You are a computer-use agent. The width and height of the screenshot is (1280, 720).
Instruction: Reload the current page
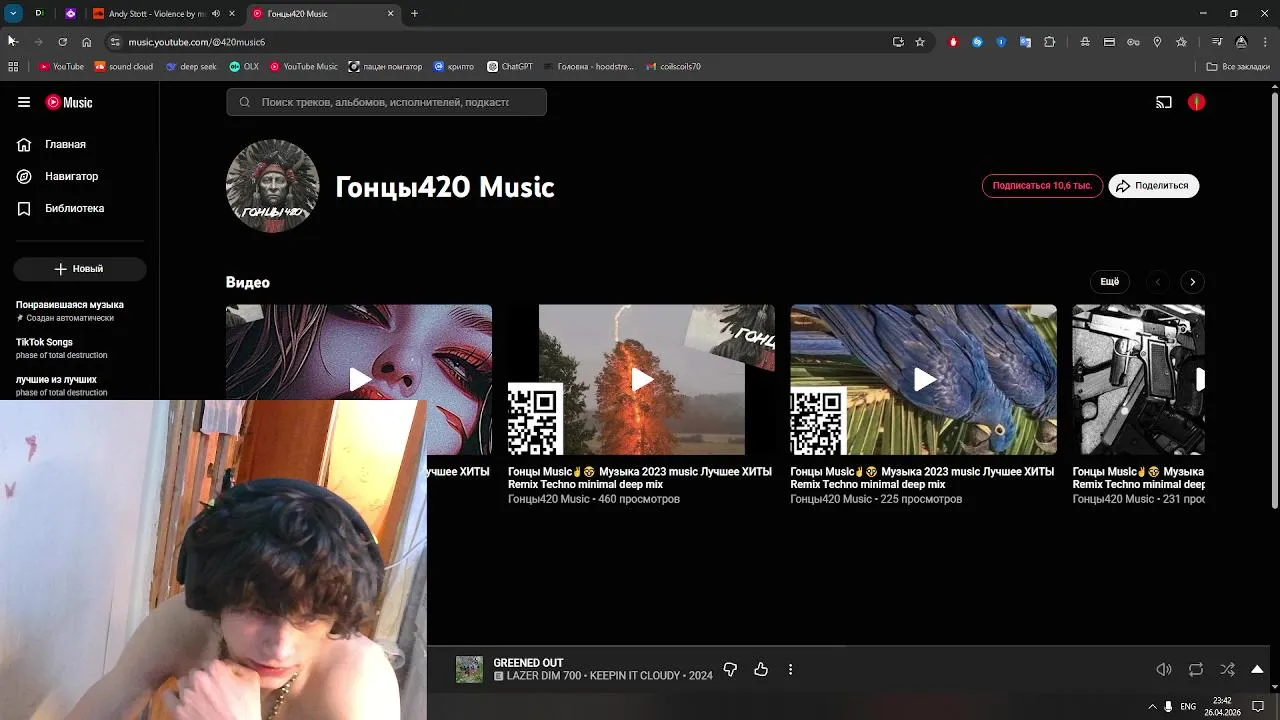(62, 42)
